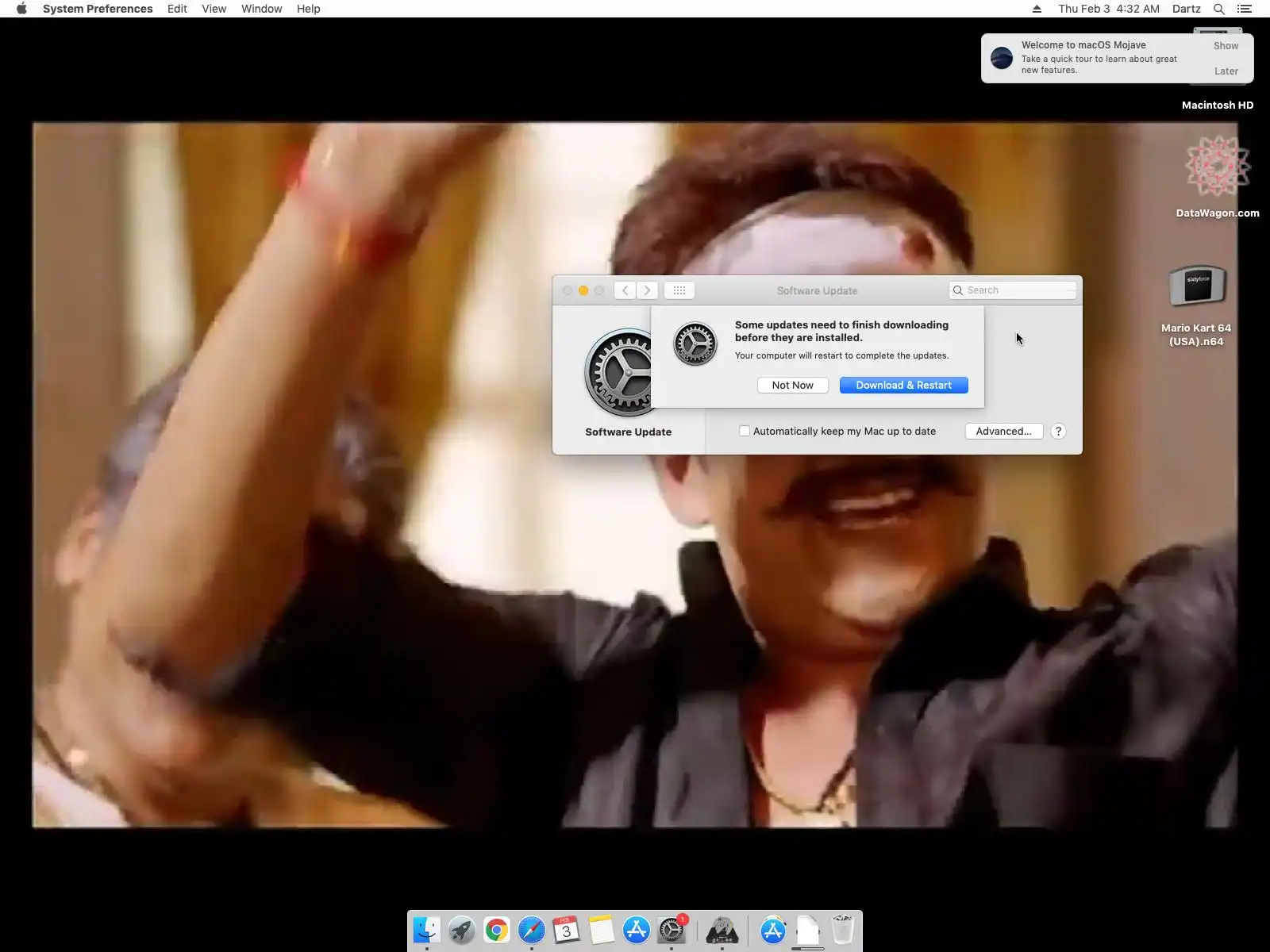1270x952 pixels.
Task: Click the eject icon in the menu bar
Action: pos(1037,9)
